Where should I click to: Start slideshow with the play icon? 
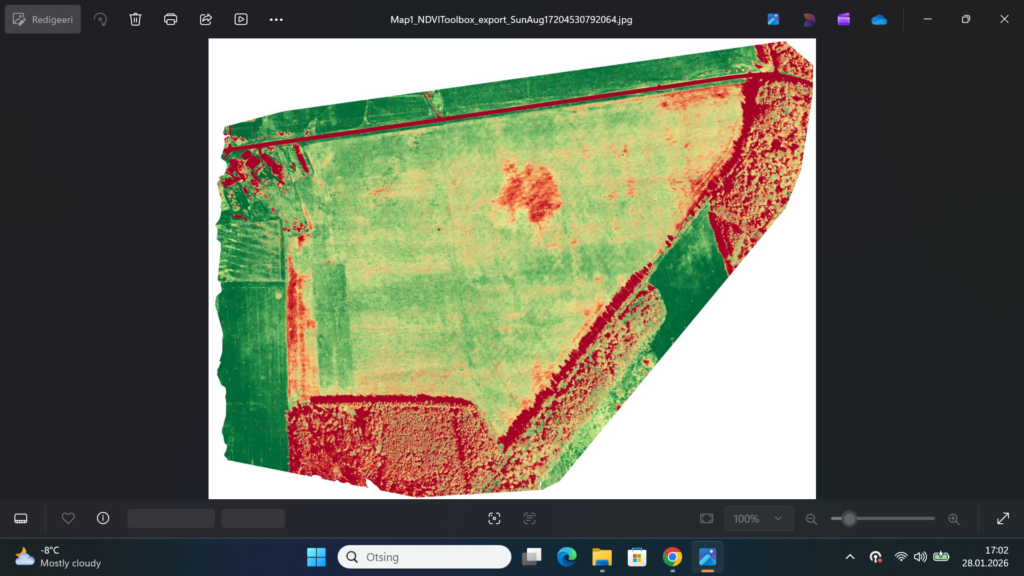tap(241, 19)
